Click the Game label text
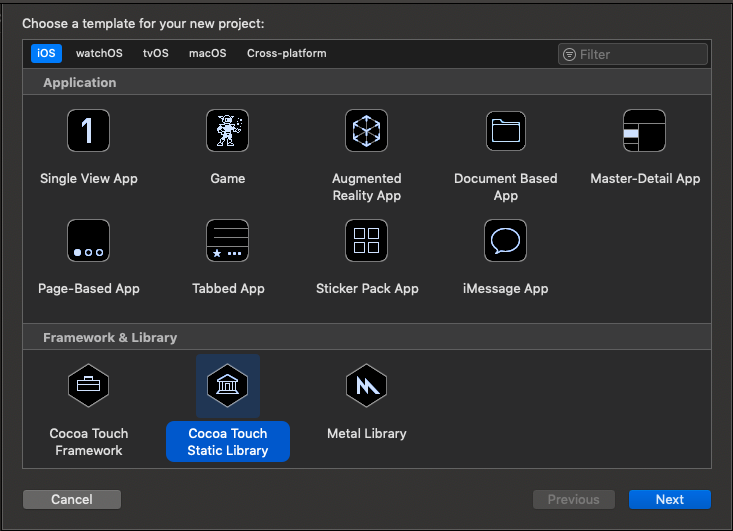The width and height of the screenshot is (733, 531). [228, 179]
